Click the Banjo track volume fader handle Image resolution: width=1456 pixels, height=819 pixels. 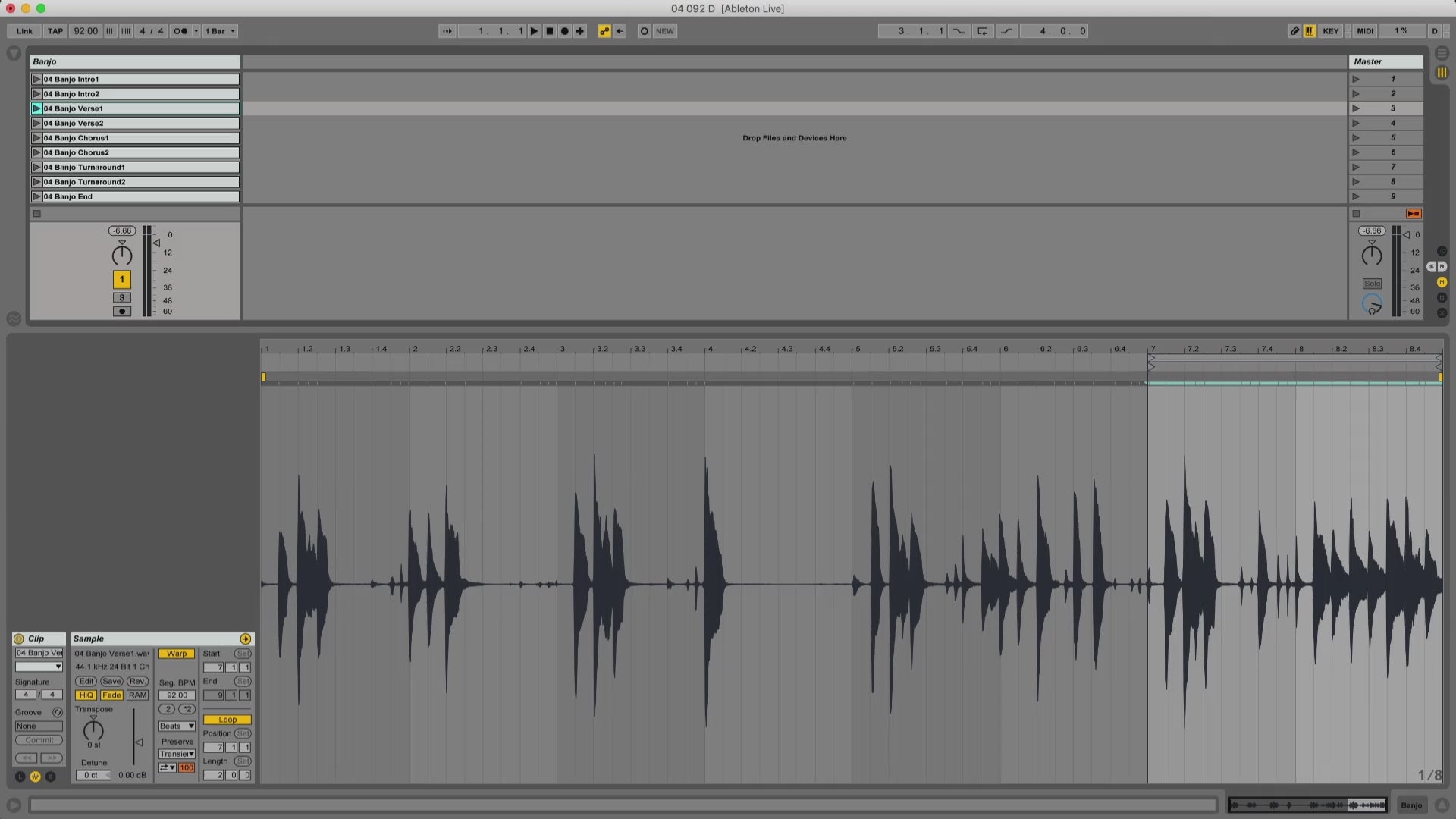(156, 243)
